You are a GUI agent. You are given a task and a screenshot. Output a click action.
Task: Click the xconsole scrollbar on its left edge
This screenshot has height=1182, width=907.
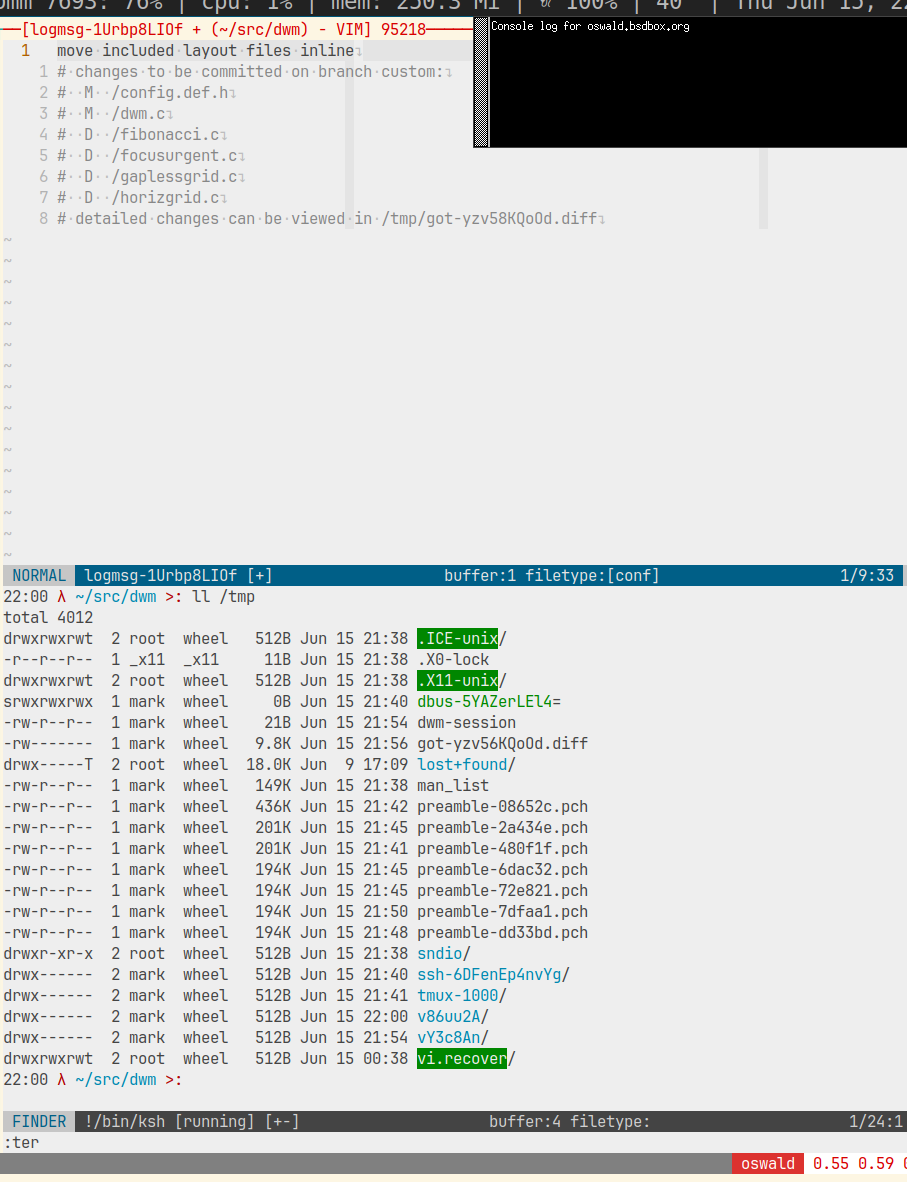480,85
